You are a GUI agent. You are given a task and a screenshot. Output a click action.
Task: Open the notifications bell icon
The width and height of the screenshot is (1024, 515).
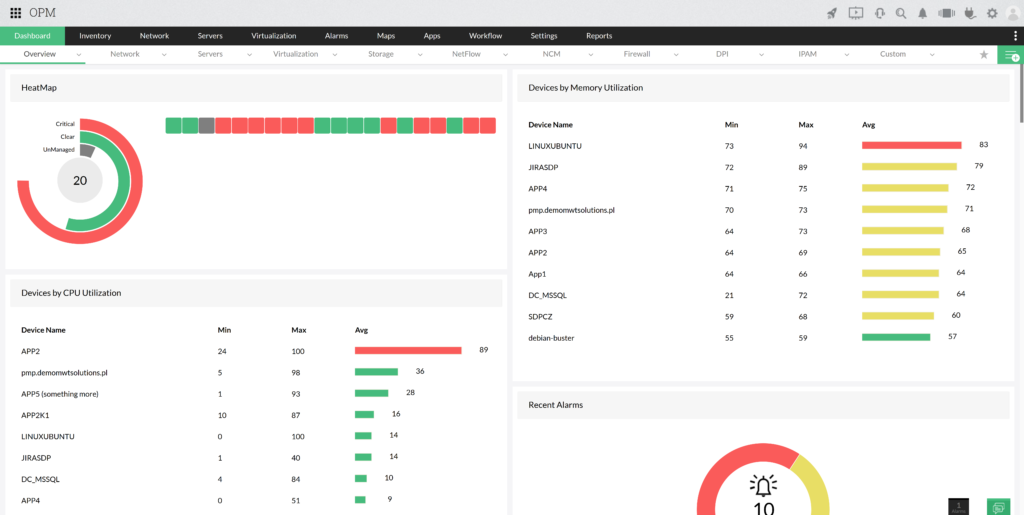click(923, 13)
